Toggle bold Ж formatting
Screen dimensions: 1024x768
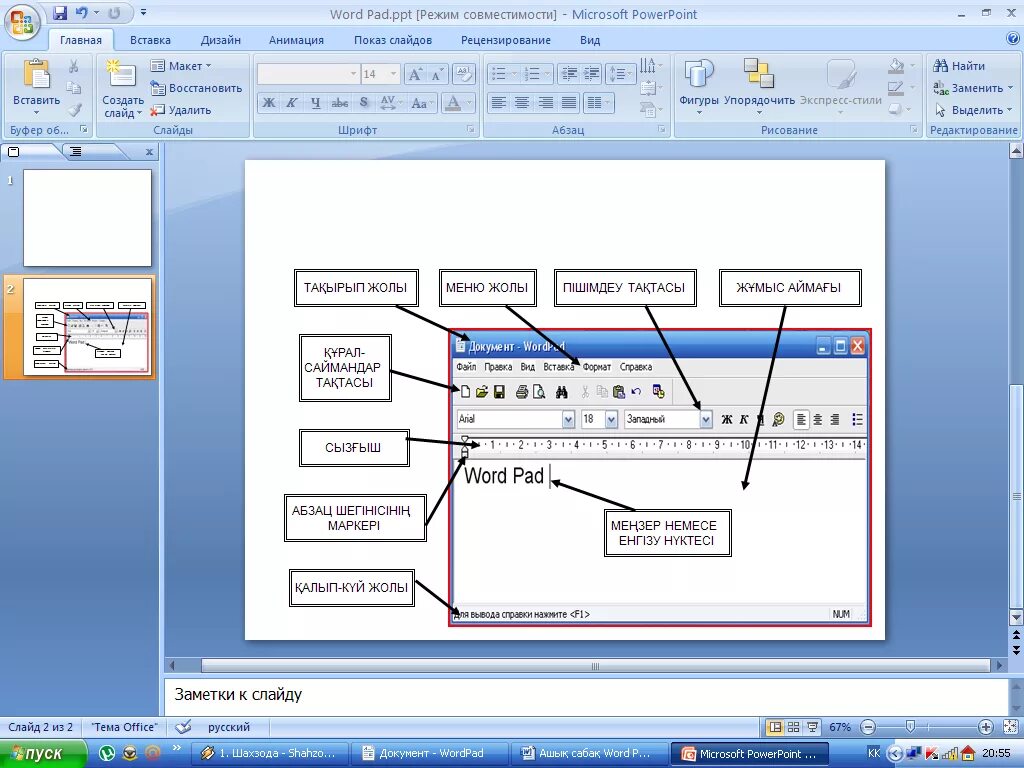[x=268, y=103]
